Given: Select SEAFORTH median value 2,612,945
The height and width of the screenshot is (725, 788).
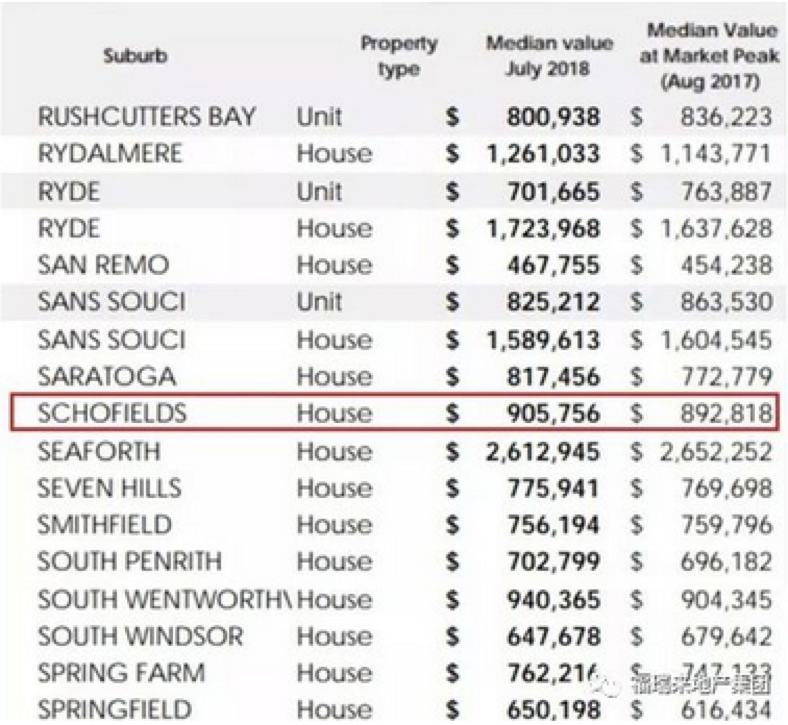Looking at the screenshot, I should click(x=543, y=451).
